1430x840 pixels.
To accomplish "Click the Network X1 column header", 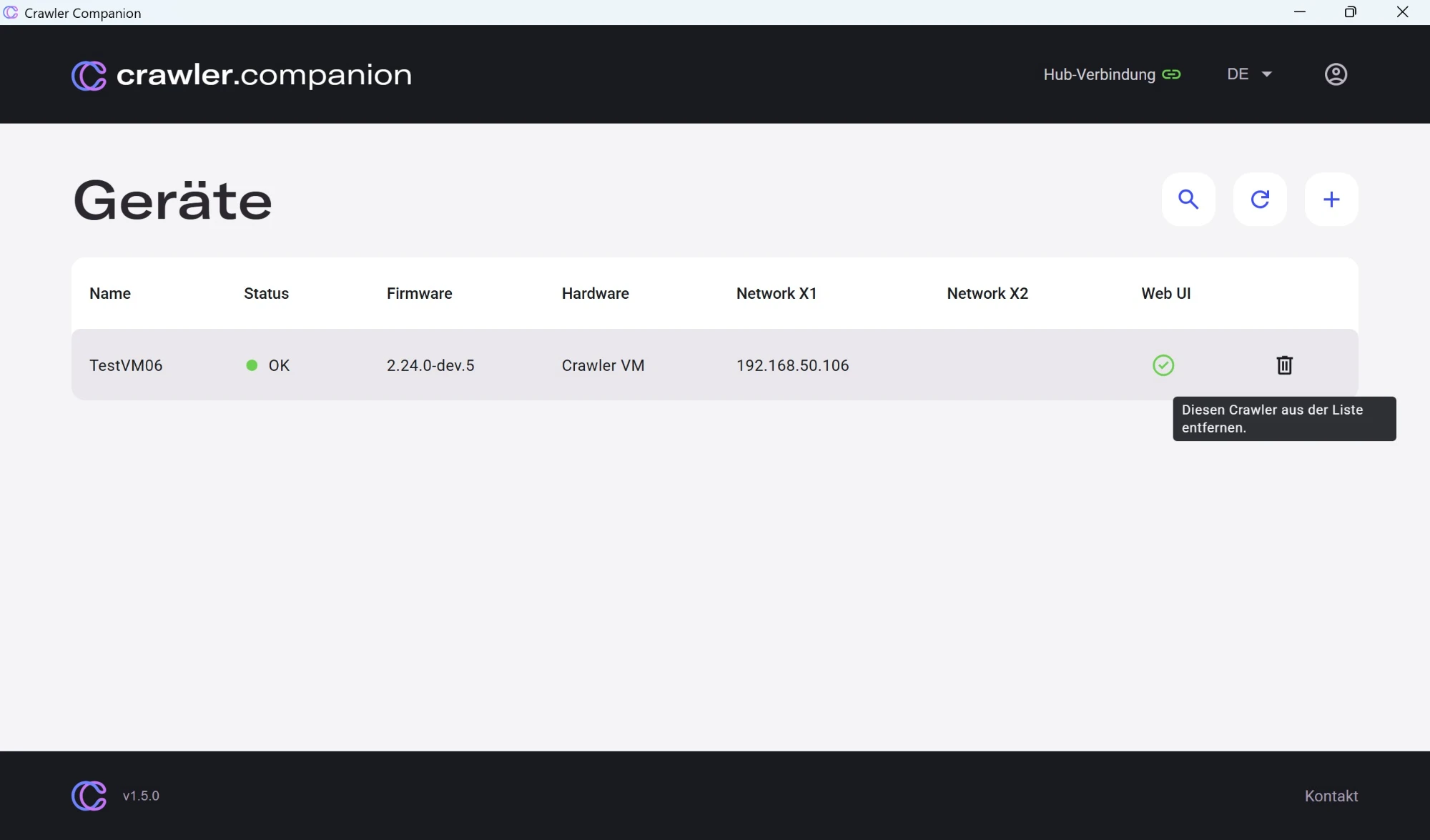I will coord(776,293).
